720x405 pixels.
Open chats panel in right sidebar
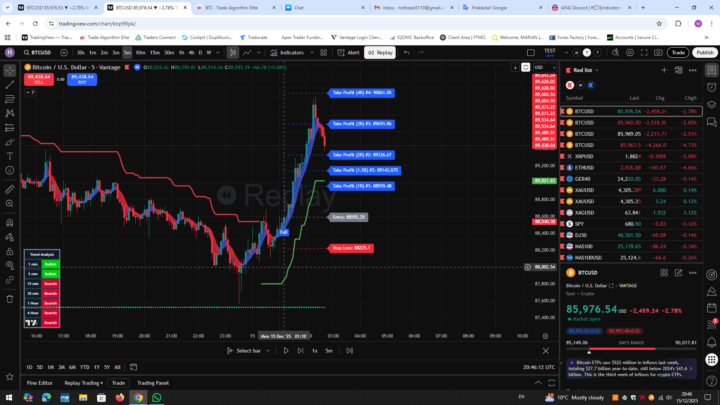point(712,122)
